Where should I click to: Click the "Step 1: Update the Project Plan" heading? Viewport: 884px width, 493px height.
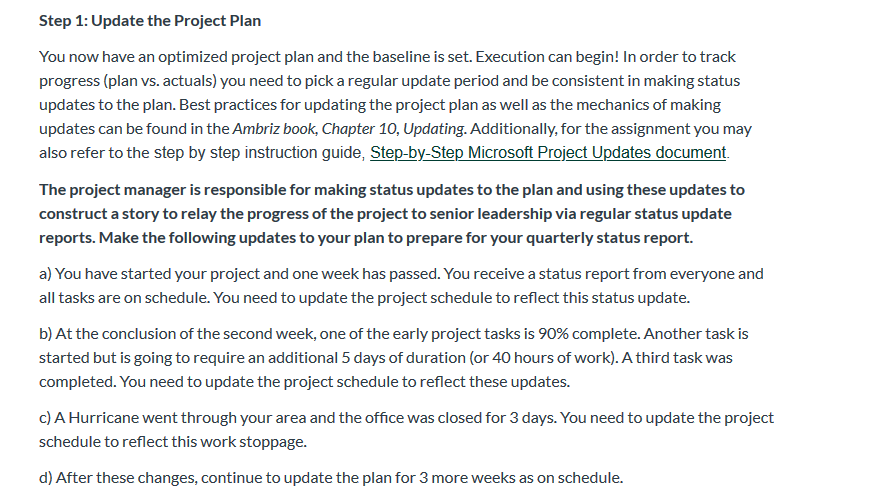(x=150, y=21)
